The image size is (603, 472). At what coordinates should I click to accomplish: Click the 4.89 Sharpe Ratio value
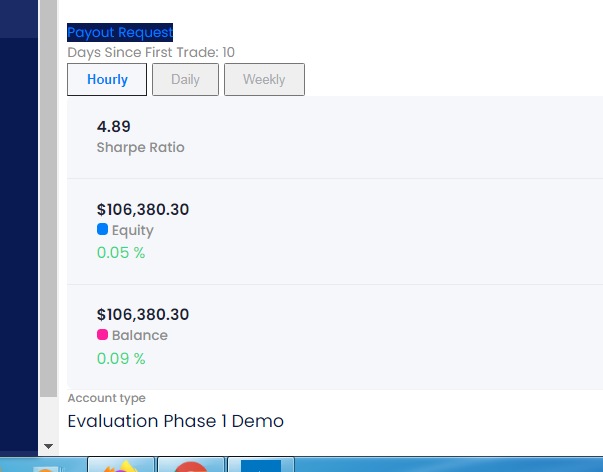click(x=113, y=127)
